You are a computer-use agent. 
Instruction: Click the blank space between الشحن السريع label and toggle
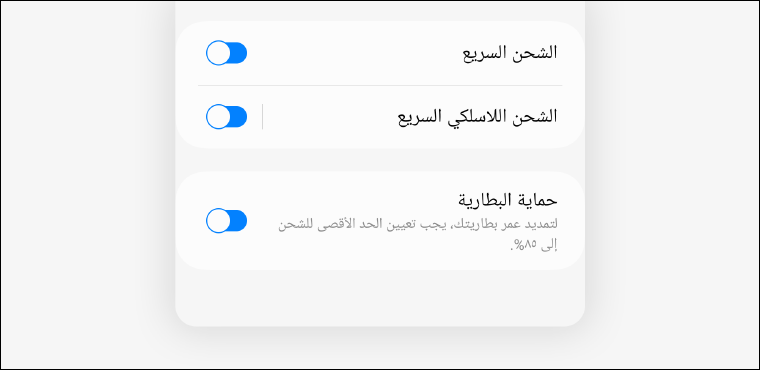[x=354, y=53]
